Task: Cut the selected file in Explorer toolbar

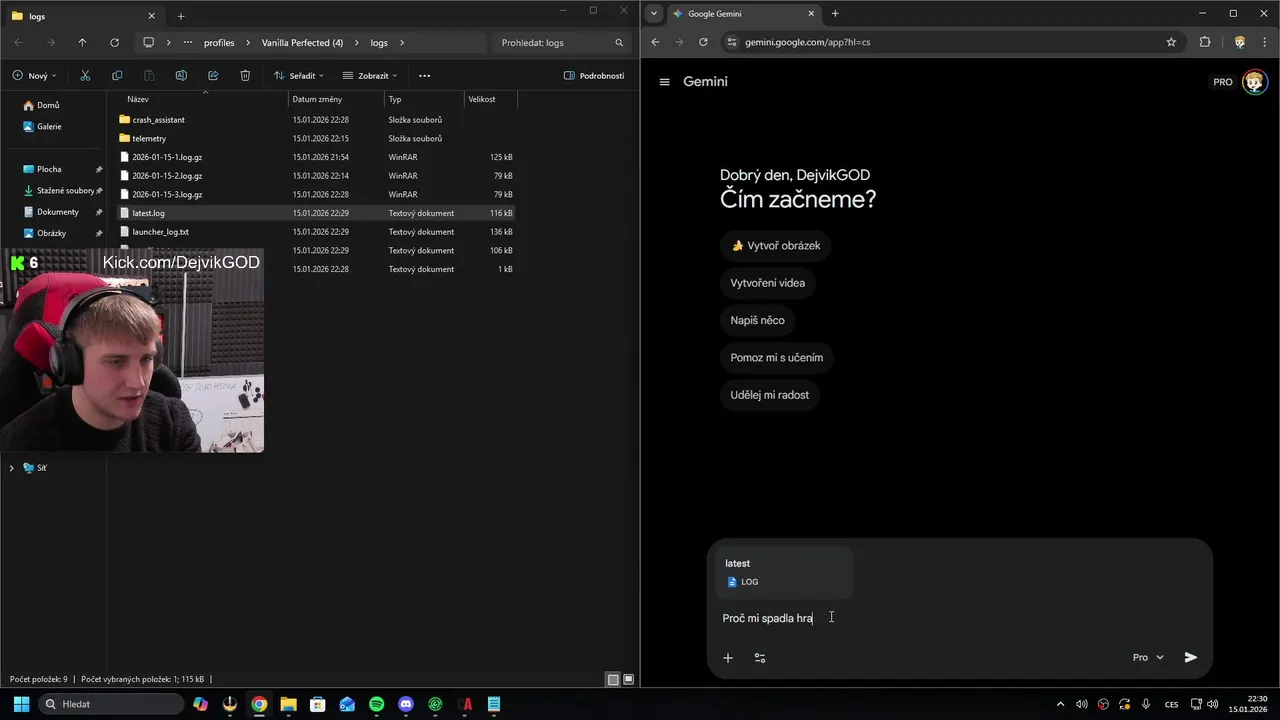Action: [x=85, y=76]
